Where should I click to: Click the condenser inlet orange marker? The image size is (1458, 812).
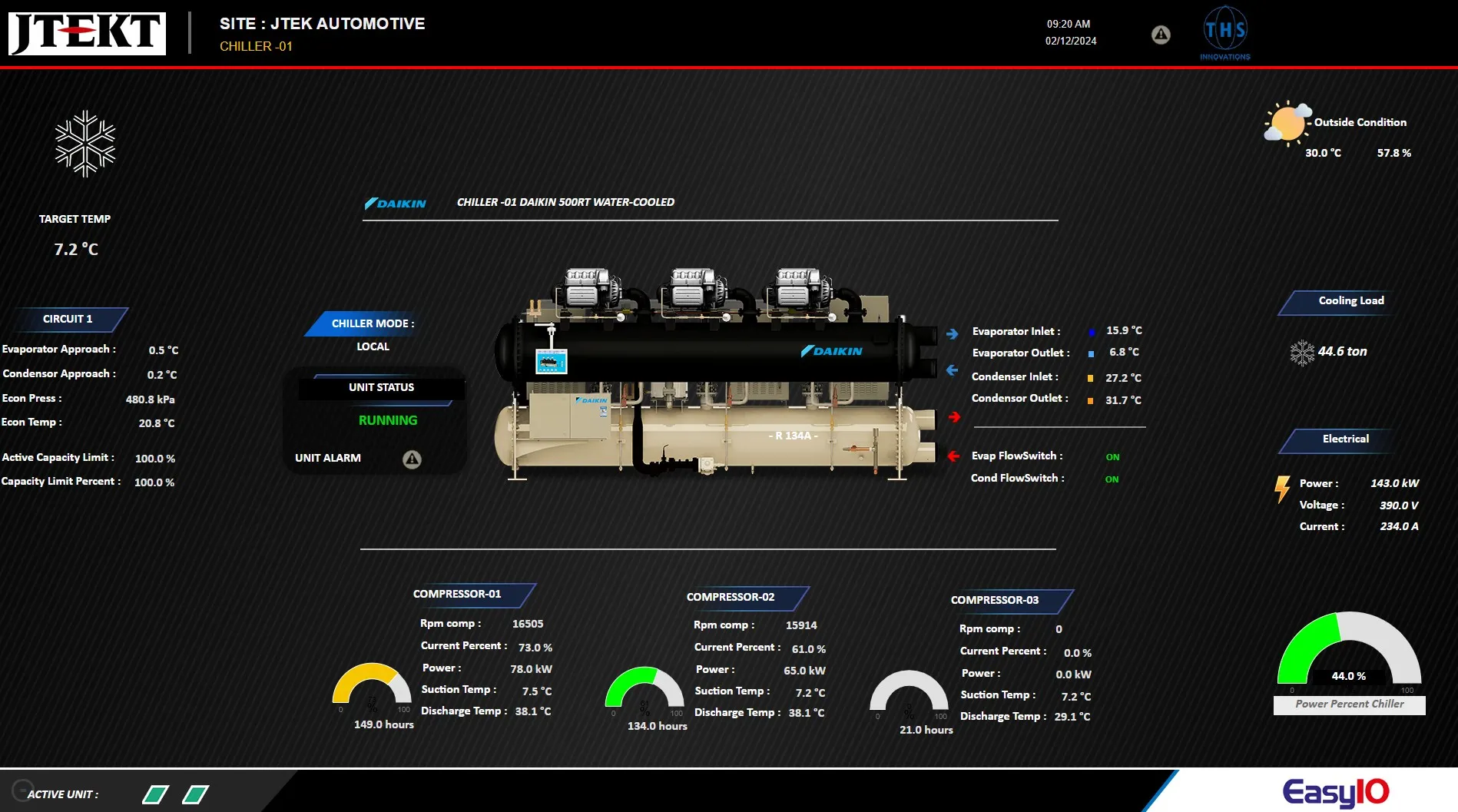click(1090, 378)
